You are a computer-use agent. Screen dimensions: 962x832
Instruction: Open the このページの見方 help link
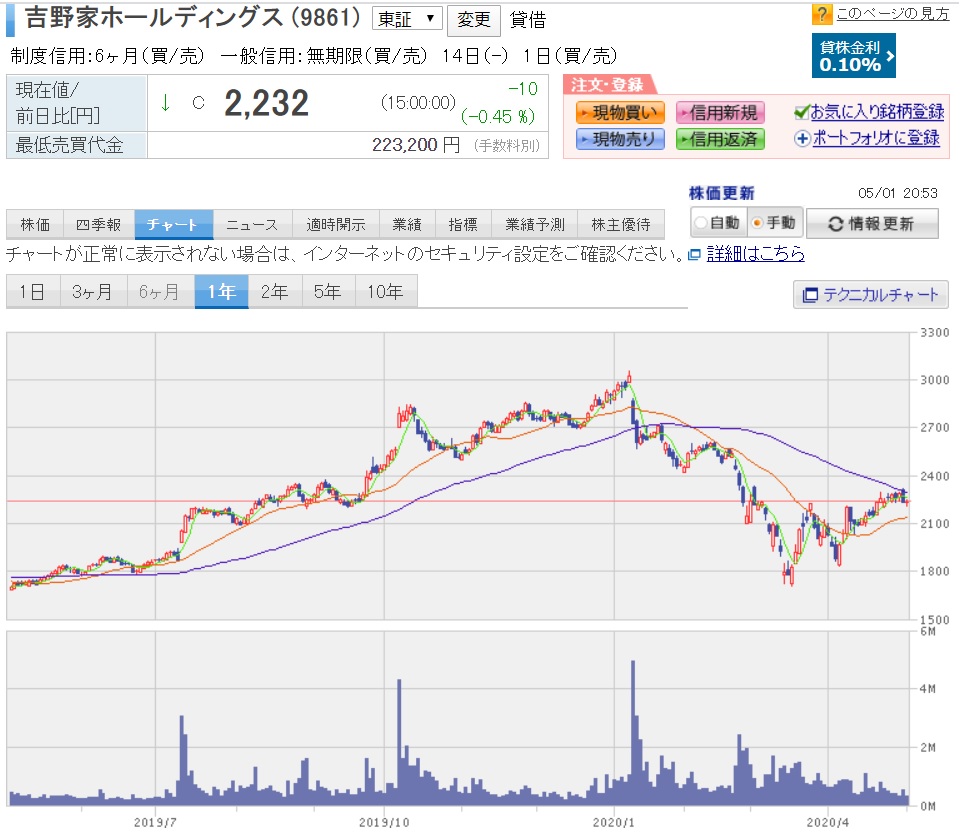(892, 13)
